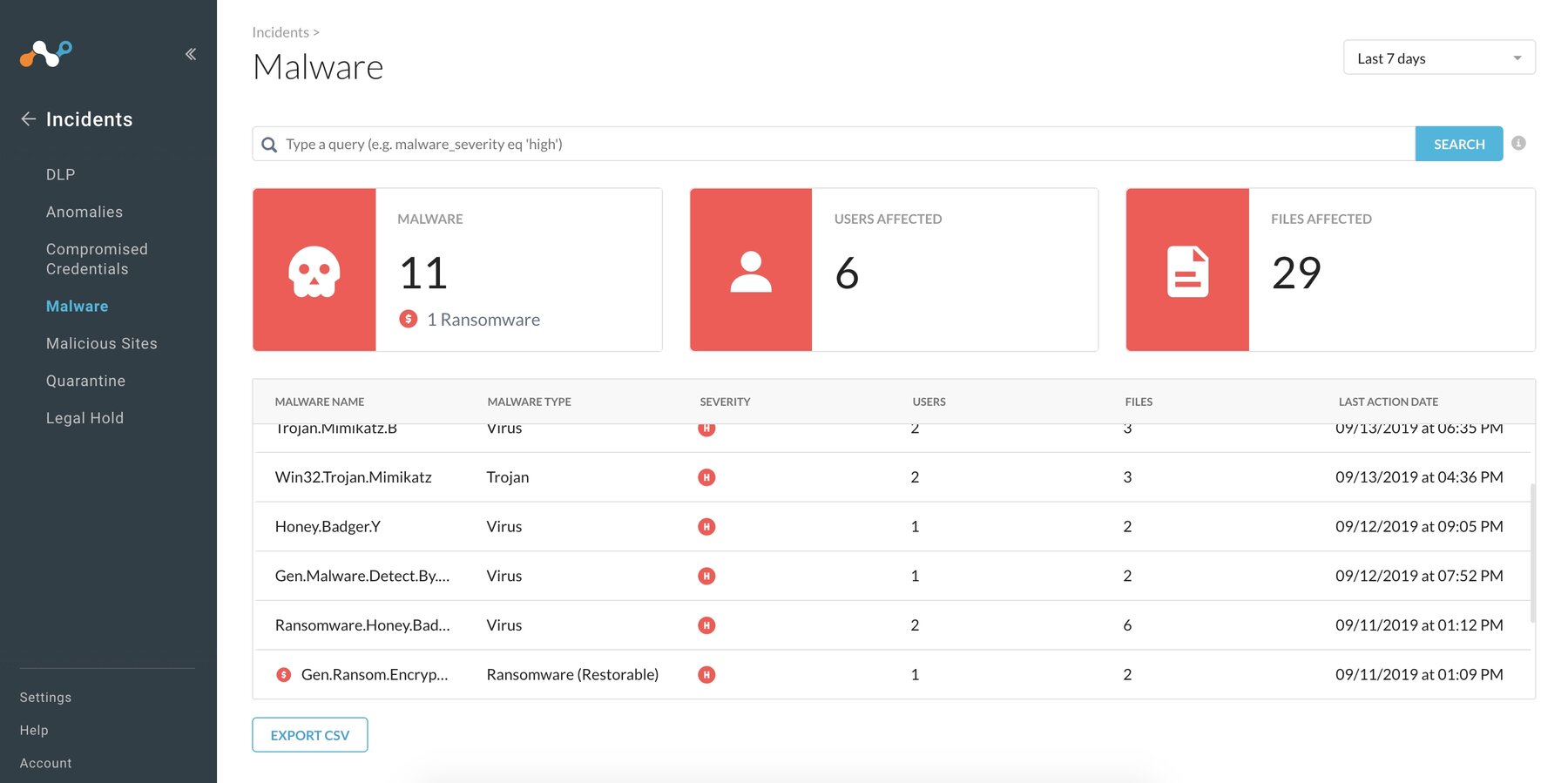
Task: Click the table's vertical scrollbar
Action: point(1532,553)
